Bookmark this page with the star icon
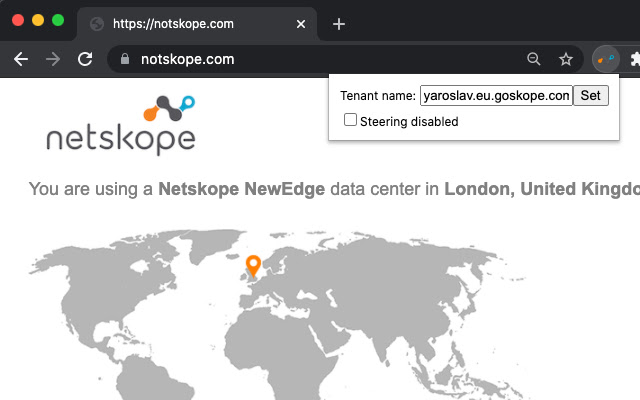 [566, 59]
